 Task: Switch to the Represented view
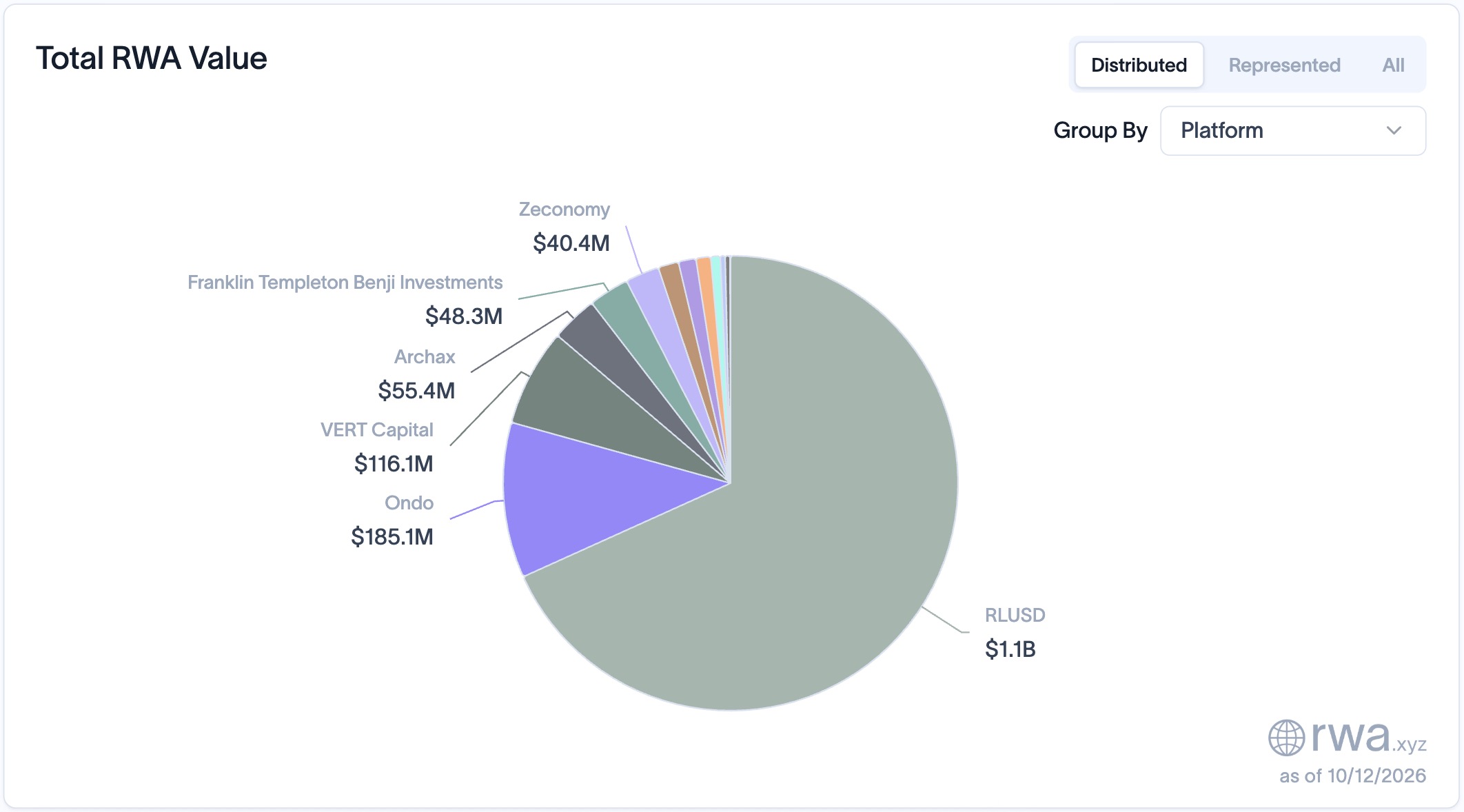click(1284, 65)
